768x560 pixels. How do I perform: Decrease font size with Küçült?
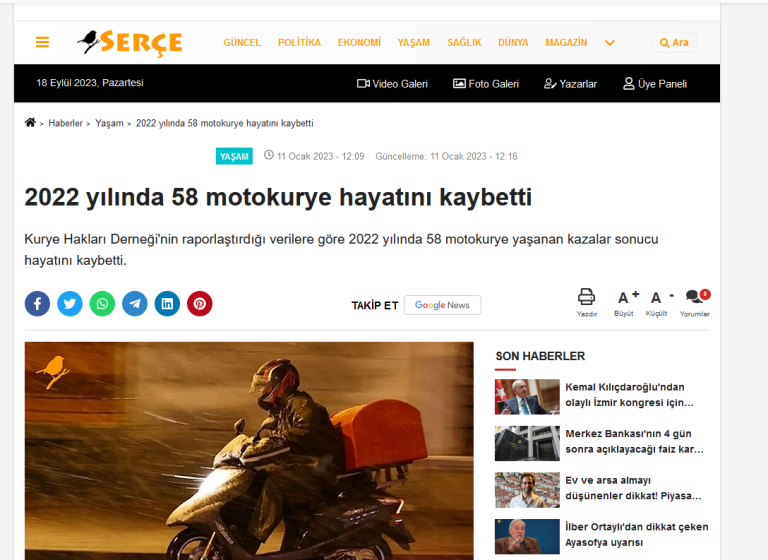(x=657, y=302)
